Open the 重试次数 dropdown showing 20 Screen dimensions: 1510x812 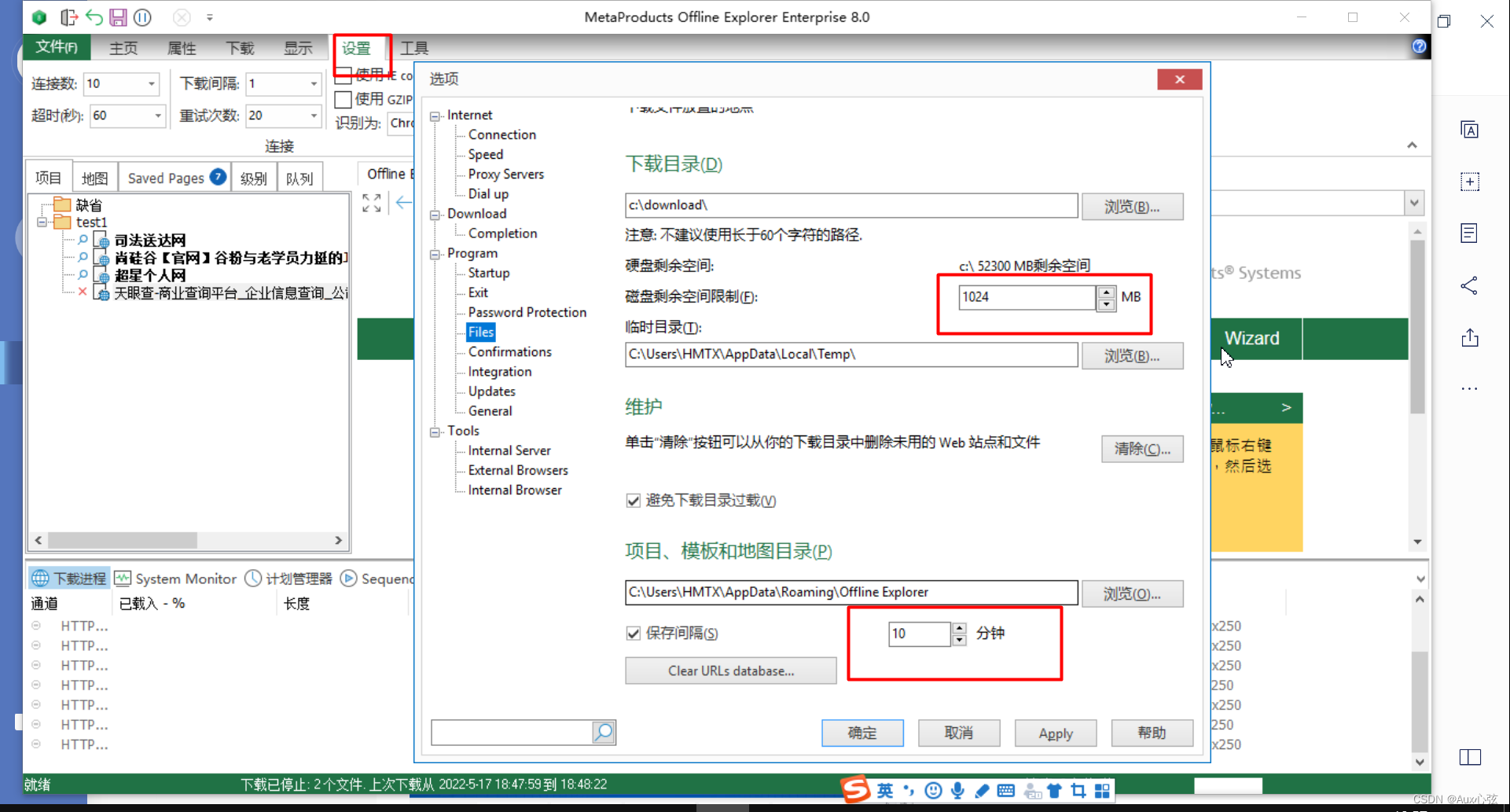[x=314, y=116]
